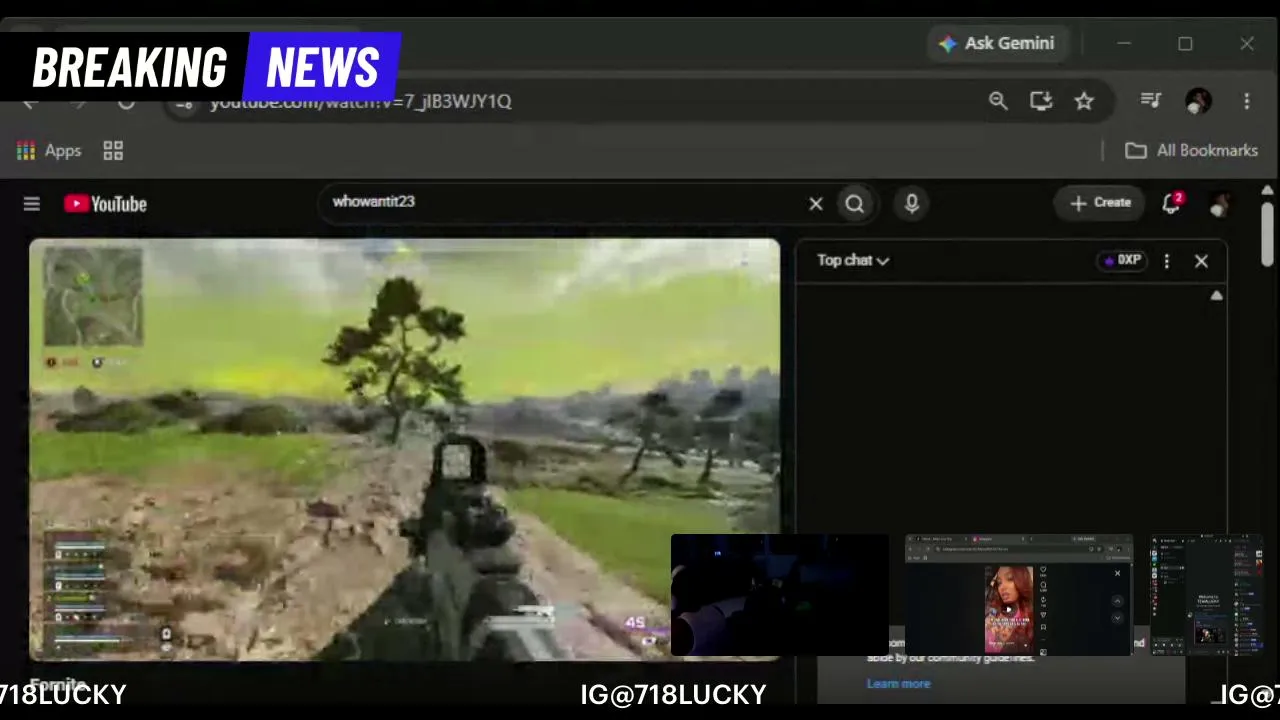Close the live chat panel
1280x720 pixels.
[x=1201, y=261]
